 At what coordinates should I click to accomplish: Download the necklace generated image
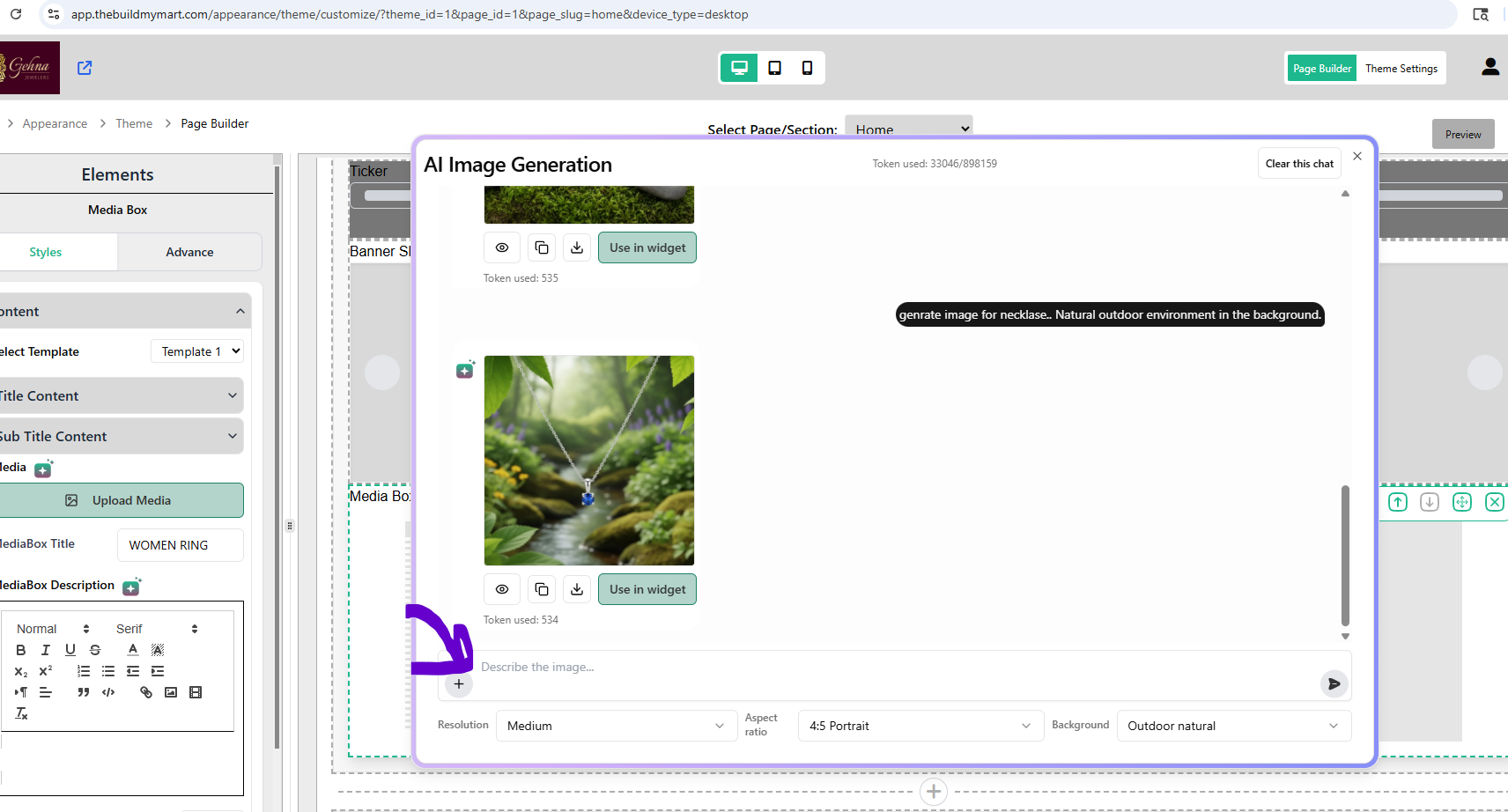[x=577, y=589]
